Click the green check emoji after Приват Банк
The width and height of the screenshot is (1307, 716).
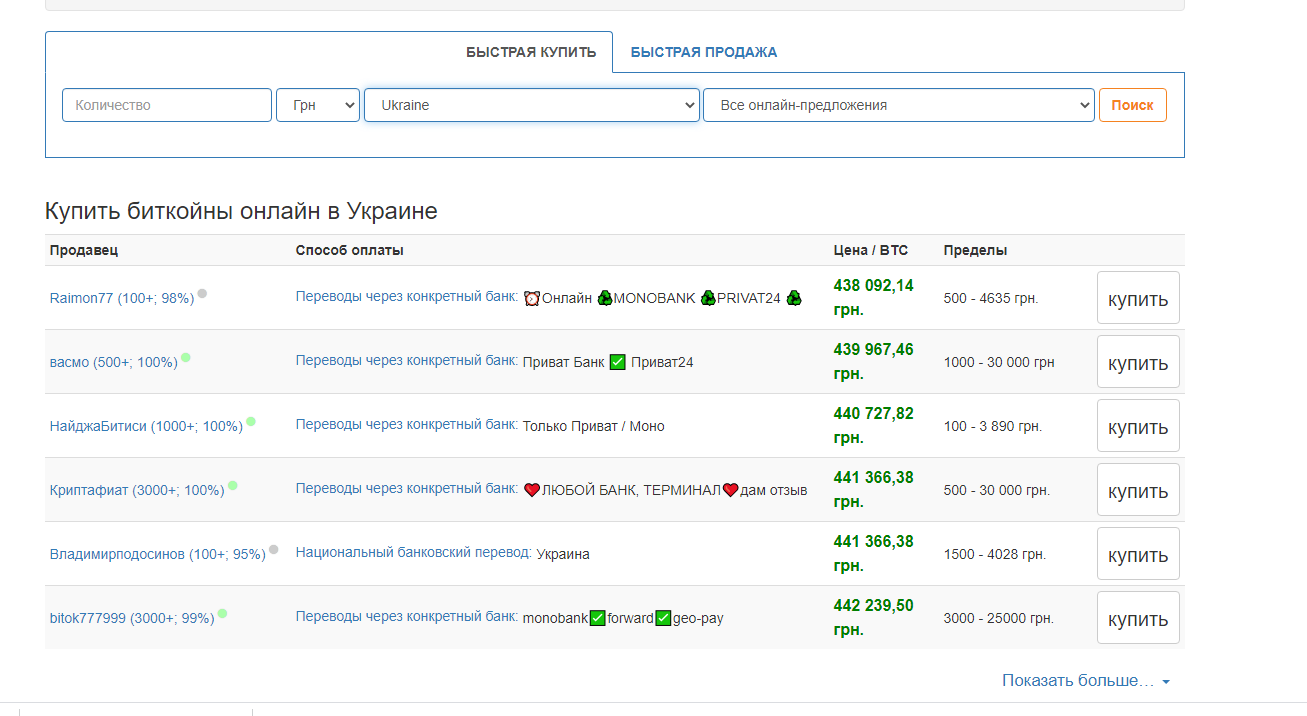[x=618, y=362]
